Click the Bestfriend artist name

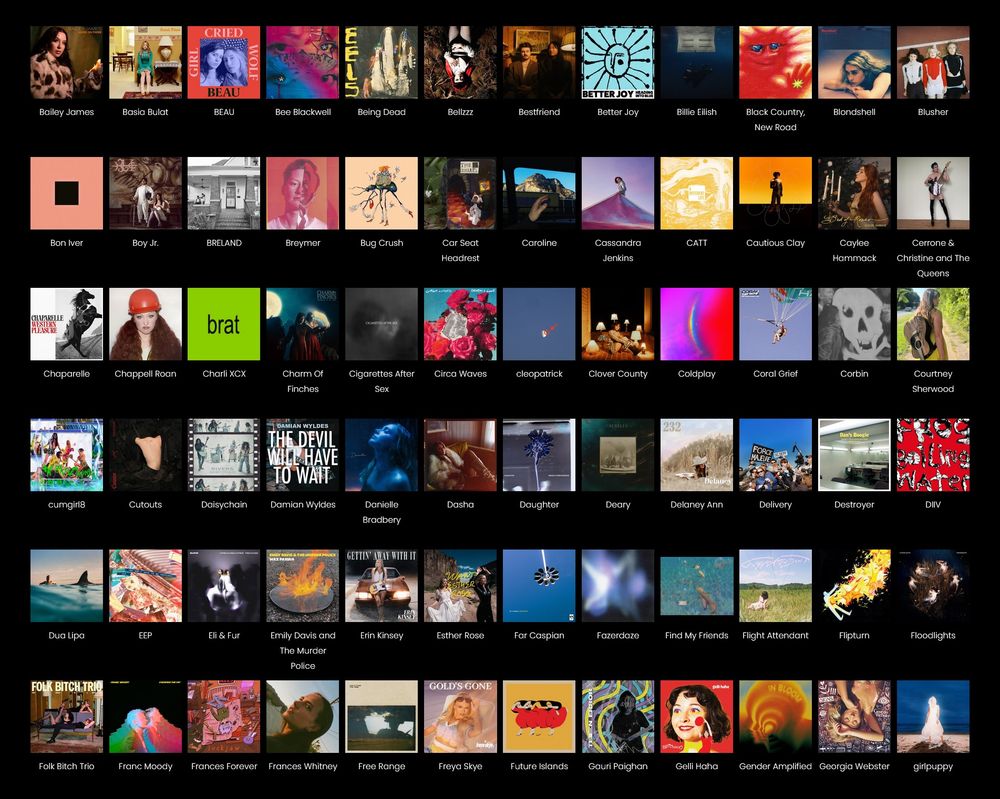539,112
